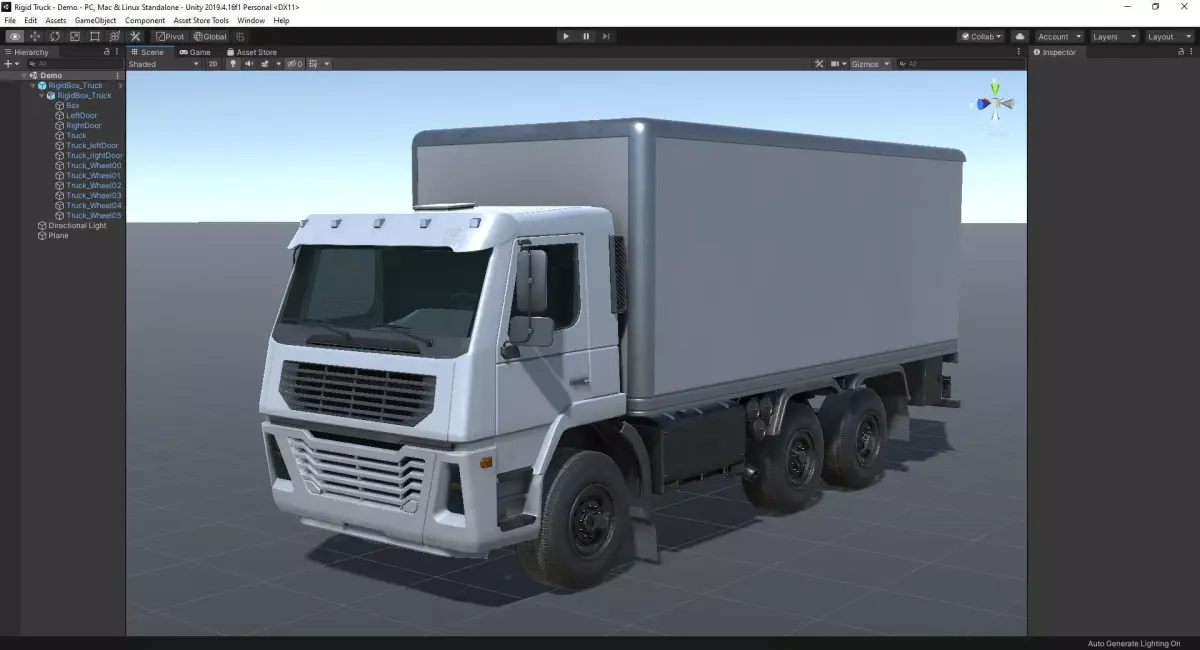Click the scene audio toggle icon
Image resolution: width=1200 pixels, height=650 pixels.
248,63
